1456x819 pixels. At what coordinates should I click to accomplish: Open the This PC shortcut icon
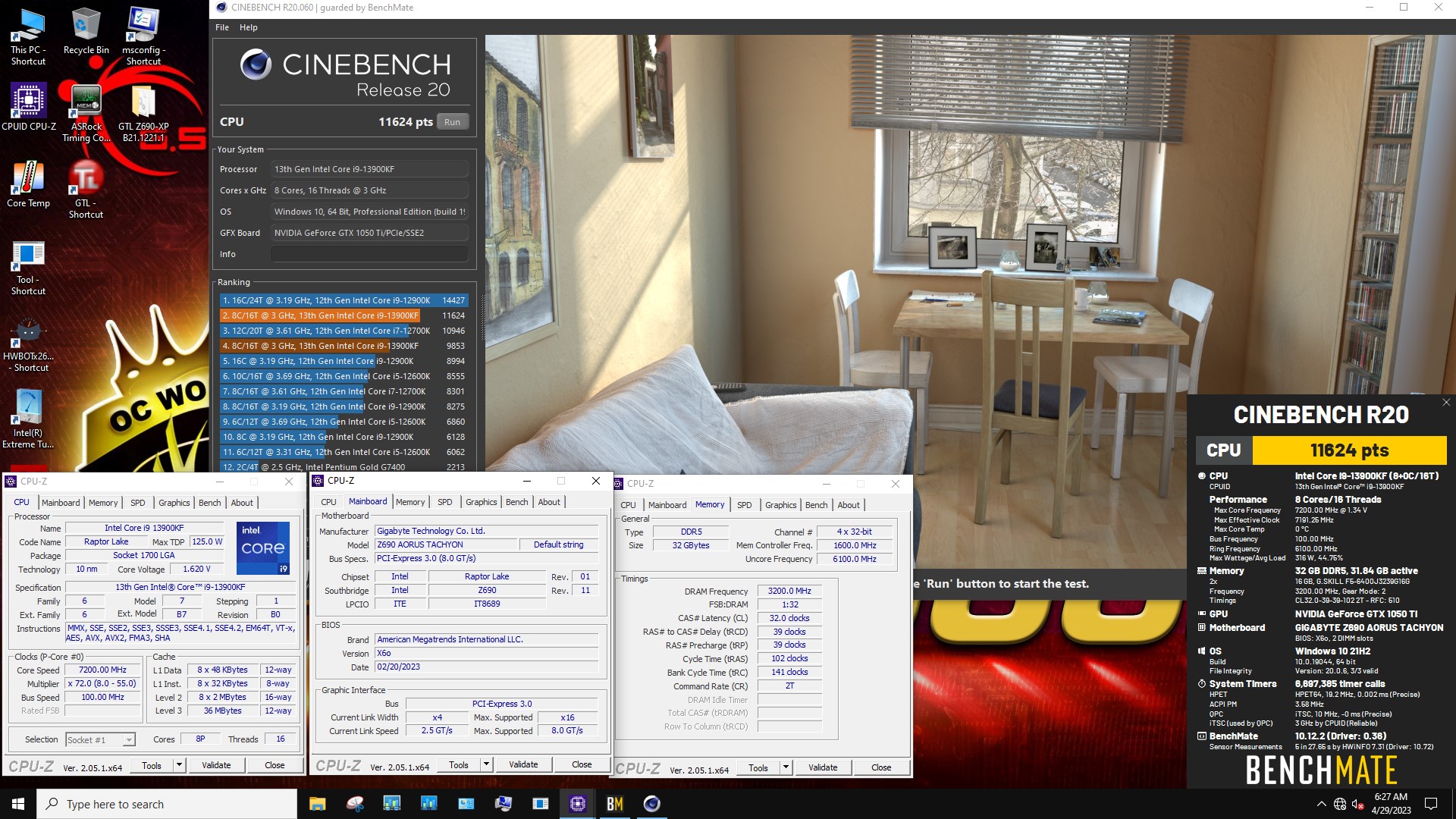28,36
